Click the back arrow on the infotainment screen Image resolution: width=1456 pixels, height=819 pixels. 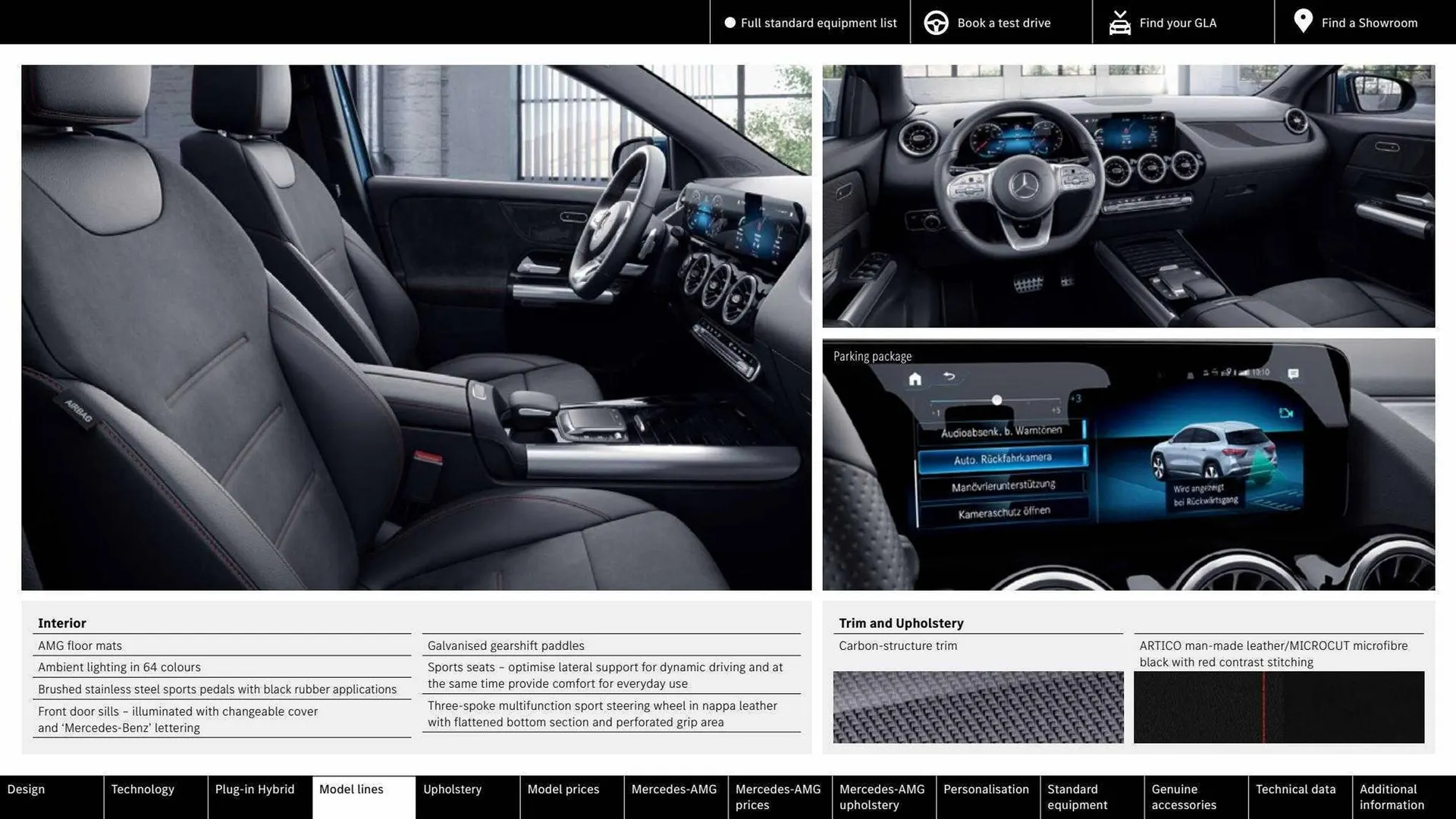coord(948,375)
